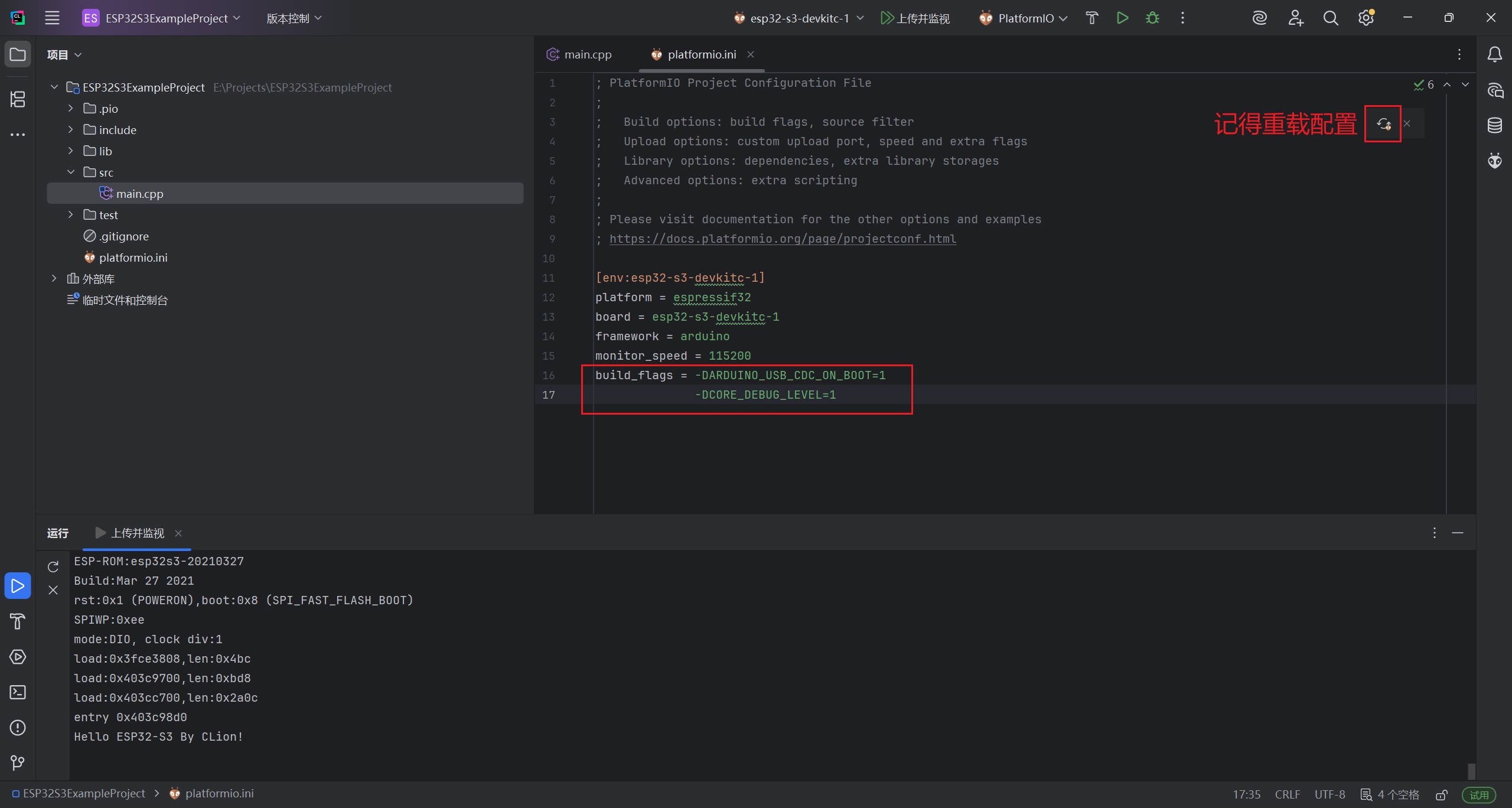Viewport: 1512px width, 808px height.
Task: Toggle the Run tool window button
Action: click(x=18, y=586)
